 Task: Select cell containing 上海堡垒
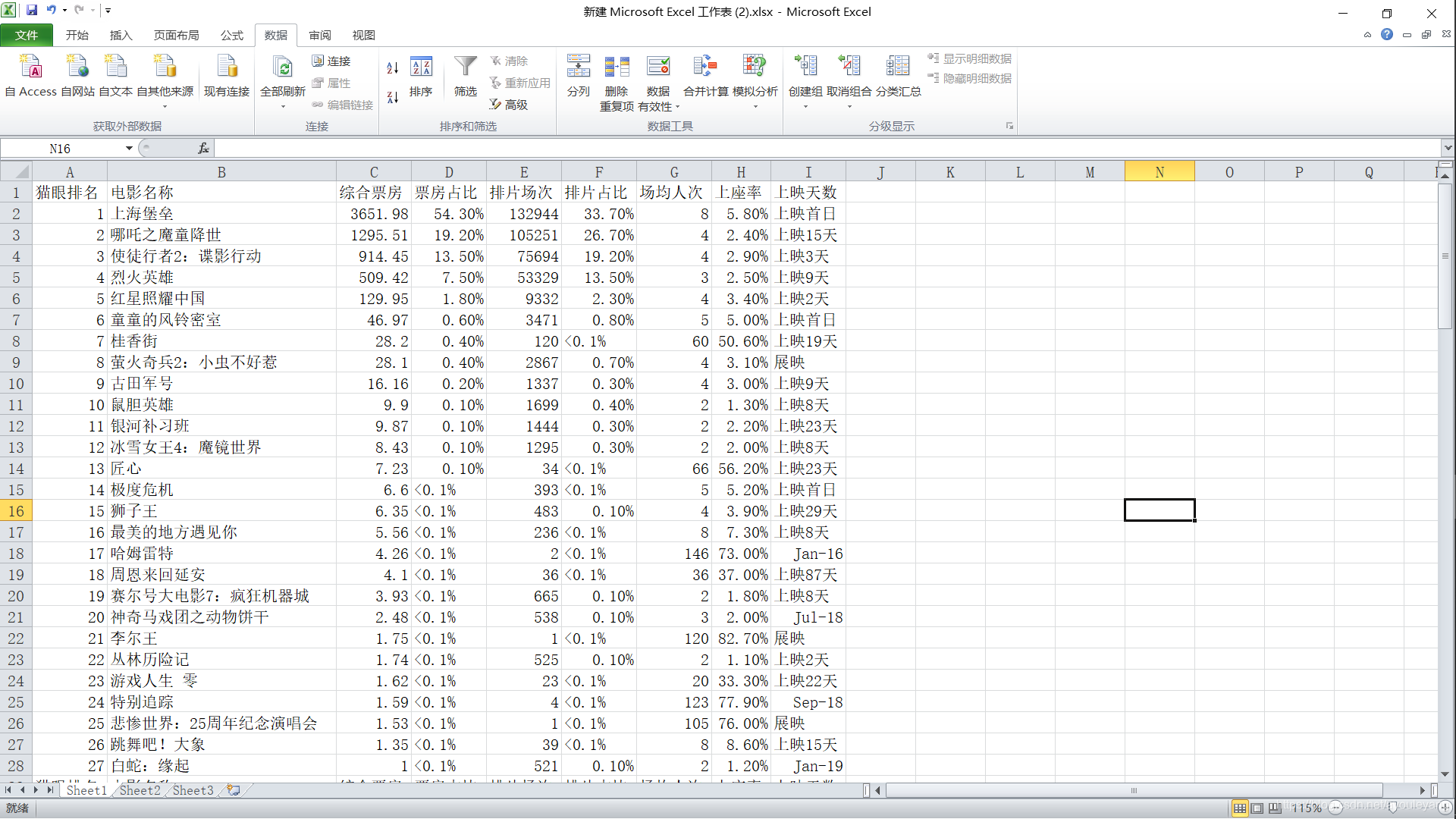point(221,214)
